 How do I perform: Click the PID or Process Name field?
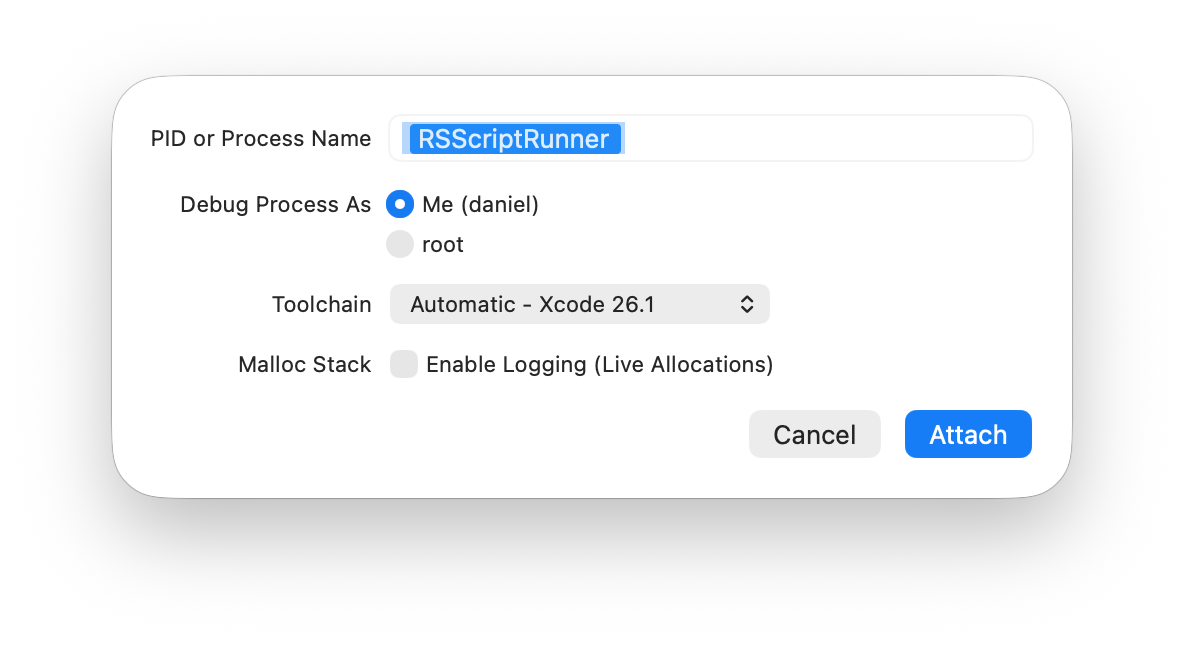[710, 138]
